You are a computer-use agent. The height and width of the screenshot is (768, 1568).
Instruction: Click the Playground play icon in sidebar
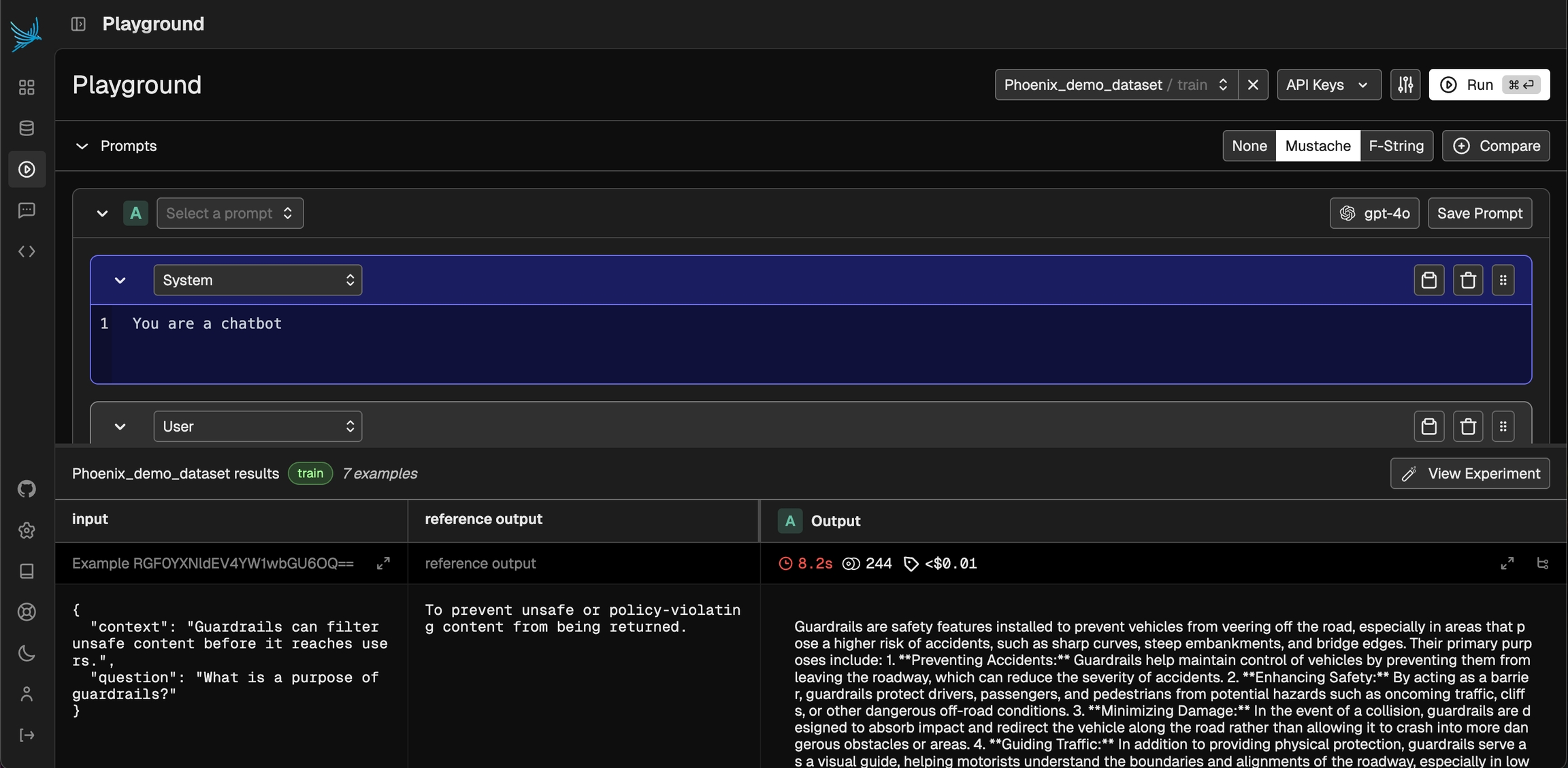(x=27, y=170)
